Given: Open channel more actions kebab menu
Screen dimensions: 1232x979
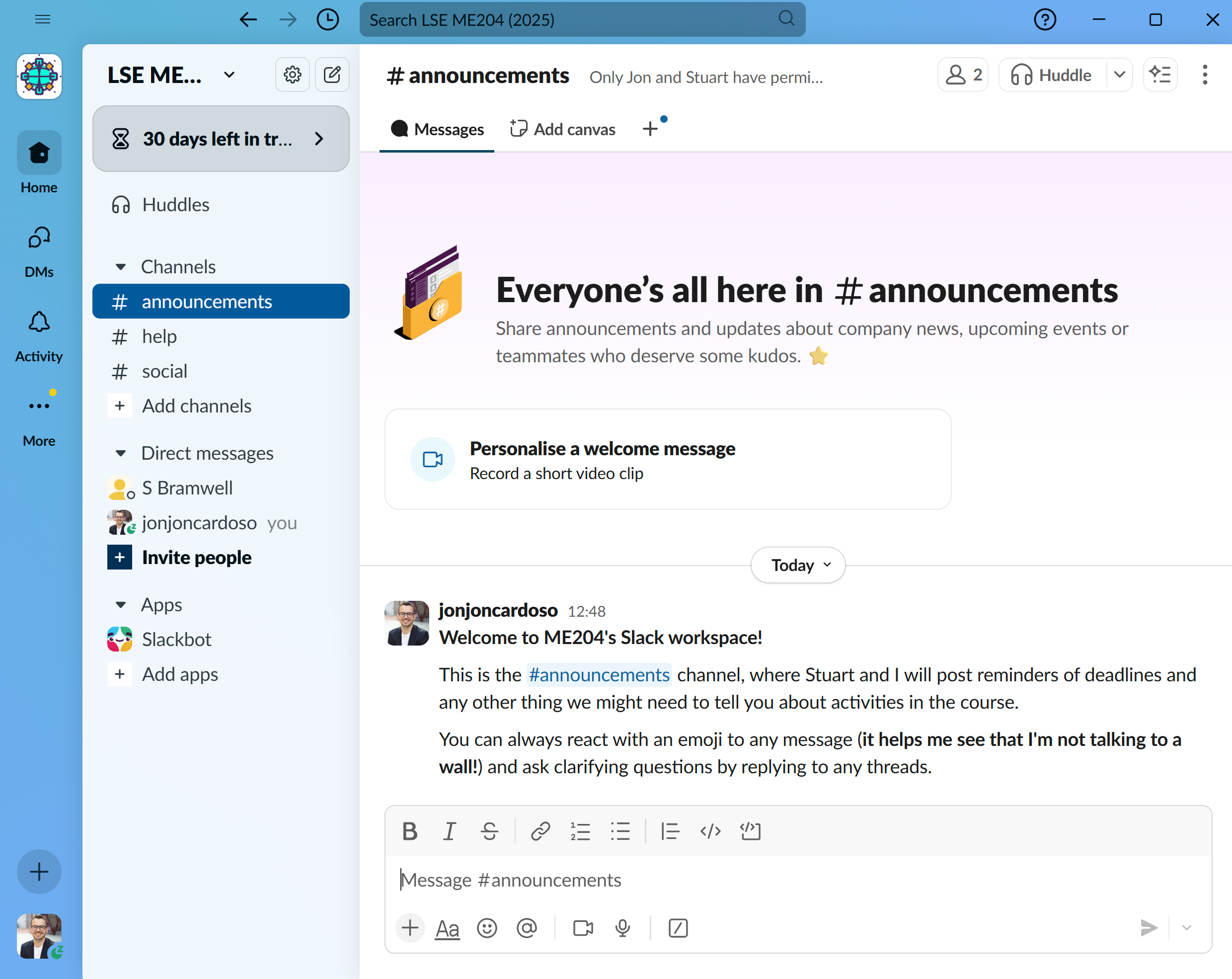Looking at the screenshot, I should pyautogui.click(x=1205, y=75).
